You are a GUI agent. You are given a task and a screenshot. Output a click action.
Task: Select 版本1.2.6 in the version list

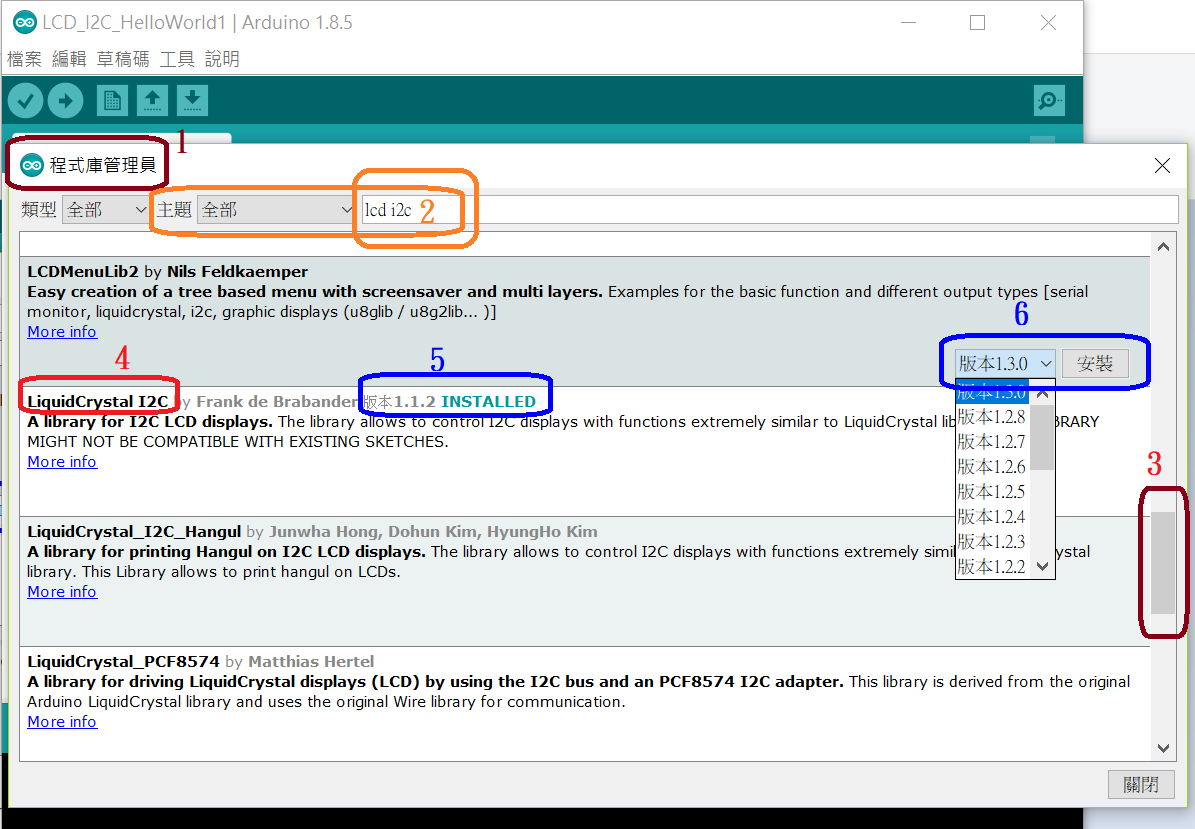[x=993, y=467]
